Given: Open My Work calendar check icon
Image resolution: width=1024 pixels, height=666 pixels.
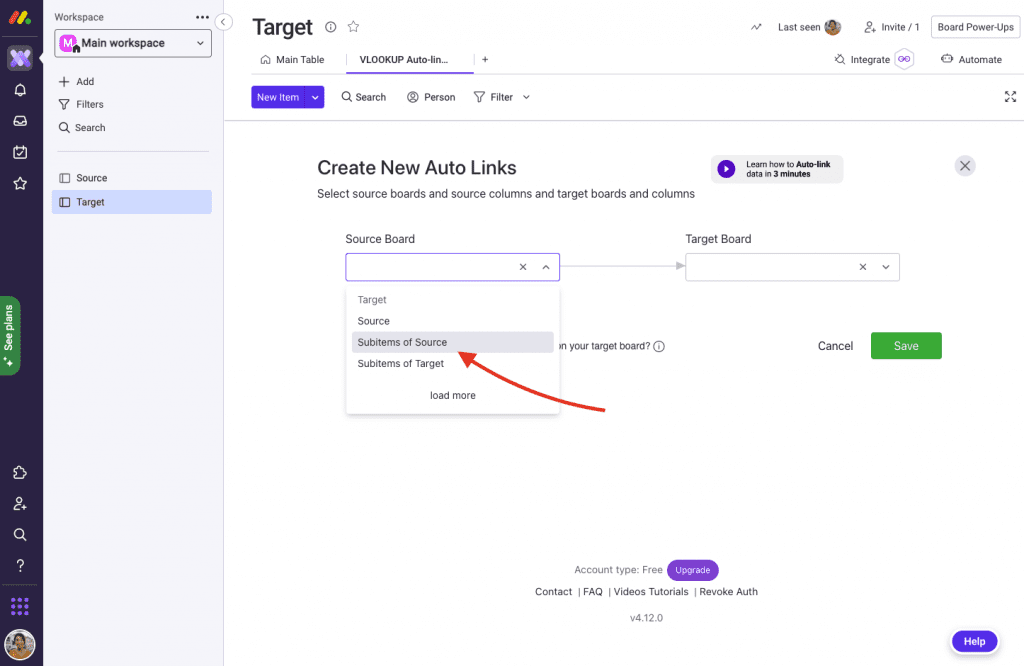Looking at the screenshot, I should (20, 152).
